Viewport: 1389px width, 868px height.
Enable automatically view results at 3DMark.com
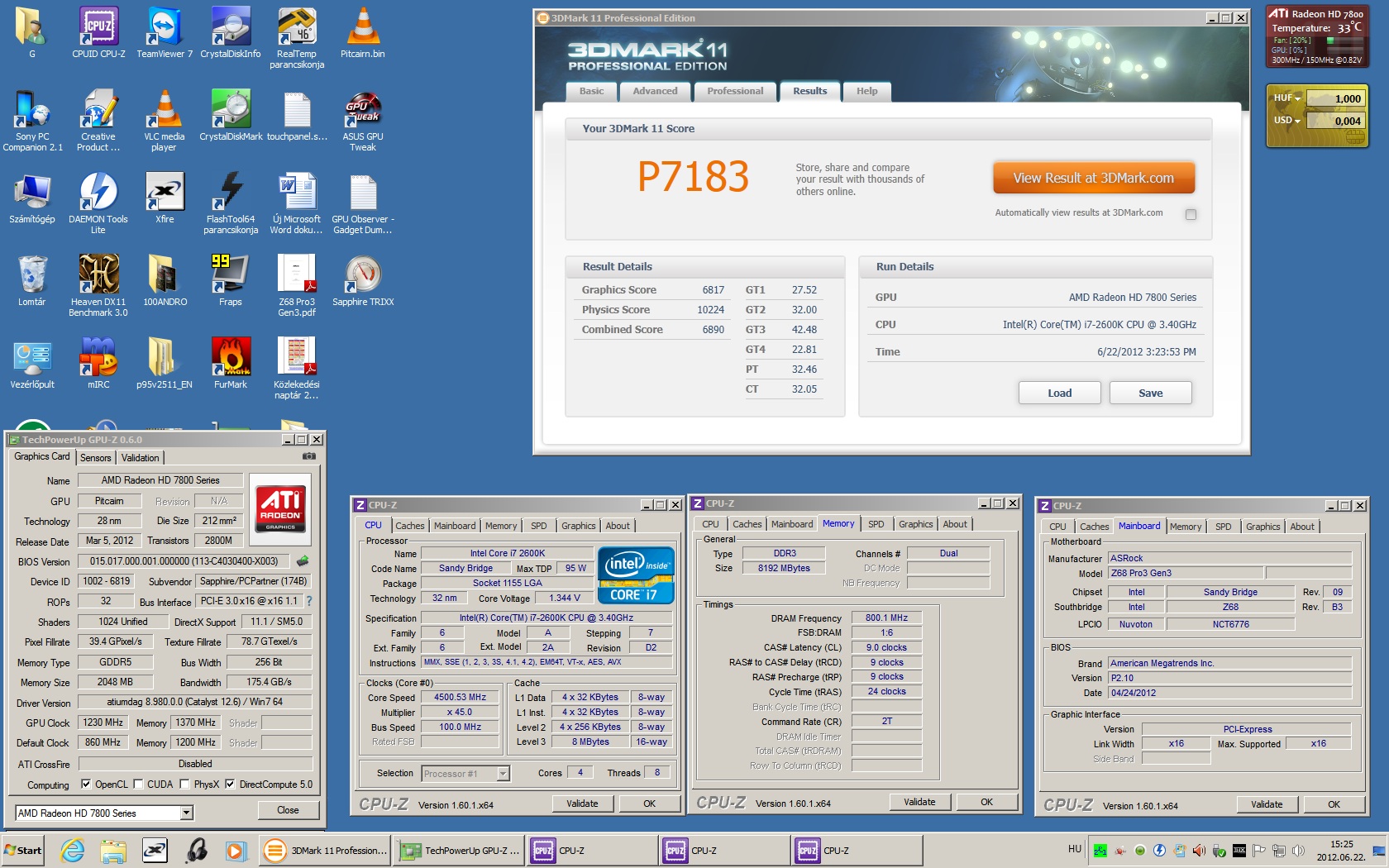1191,214
